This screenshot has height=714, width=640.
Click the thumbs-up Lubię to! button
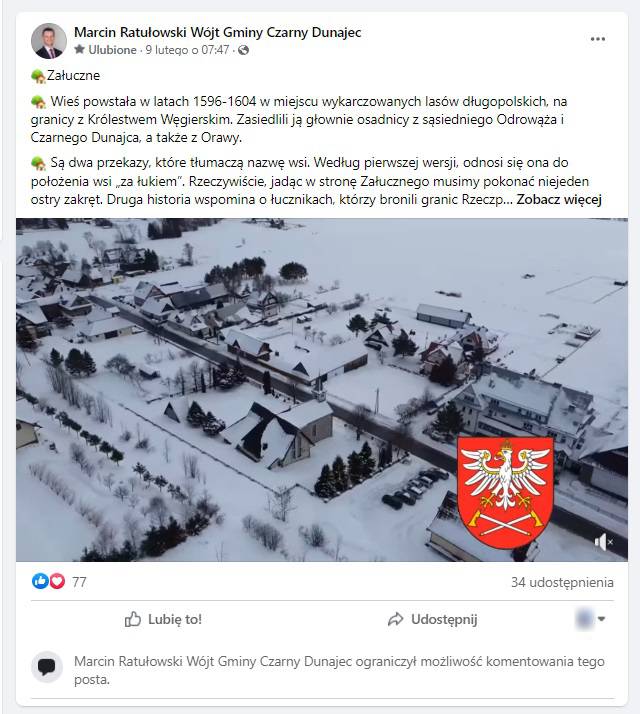coord(163,619)
